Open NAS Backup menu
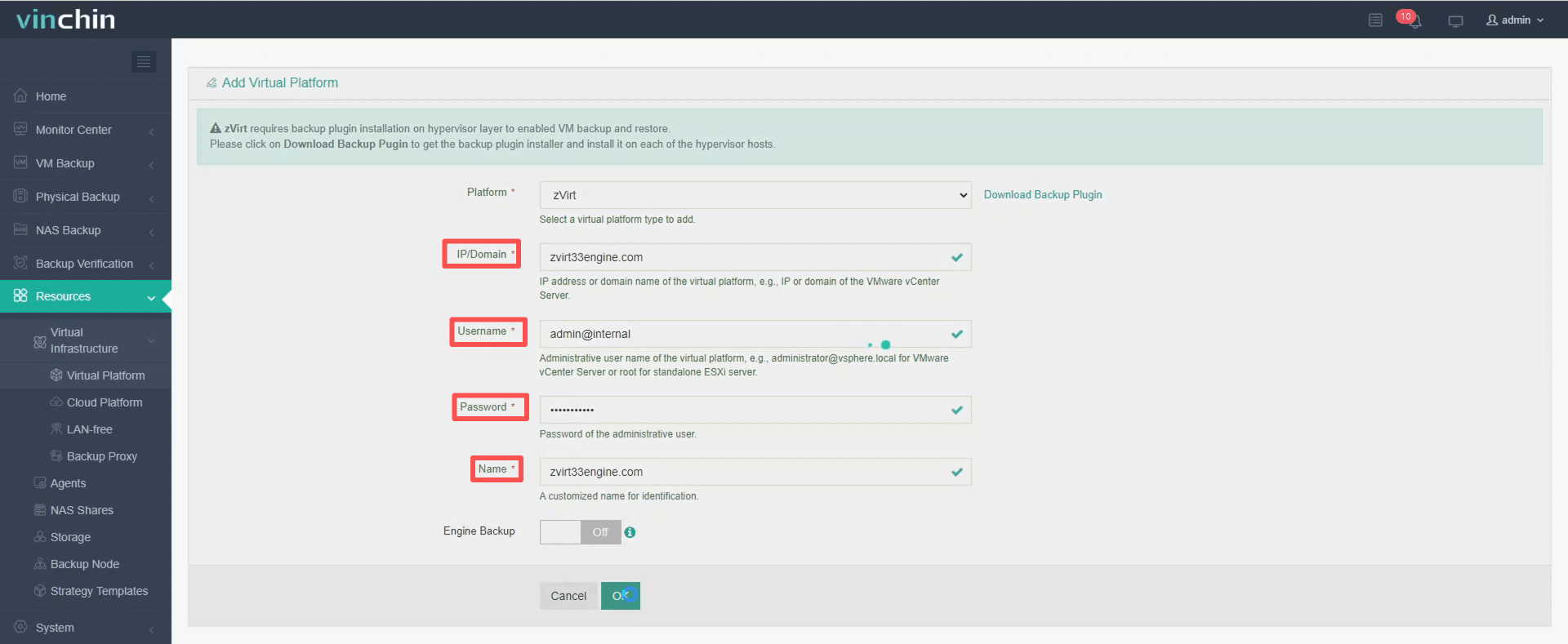Viewport: 1568px width, 644px height. [x=86, y=230]
